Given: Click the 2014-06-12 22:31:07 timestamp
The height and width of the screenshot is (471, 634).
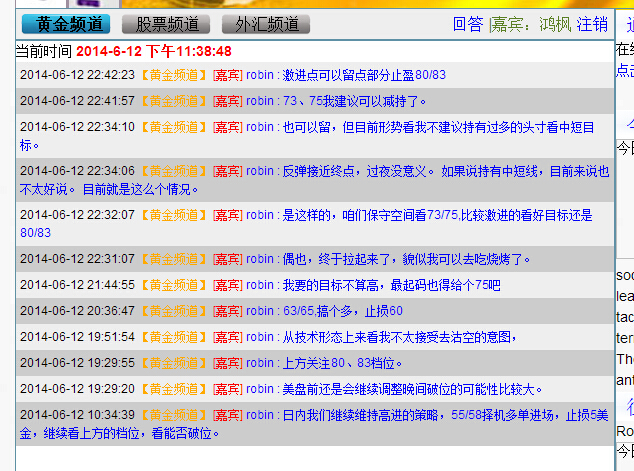Looking at the screenshot, I should 77,259.
